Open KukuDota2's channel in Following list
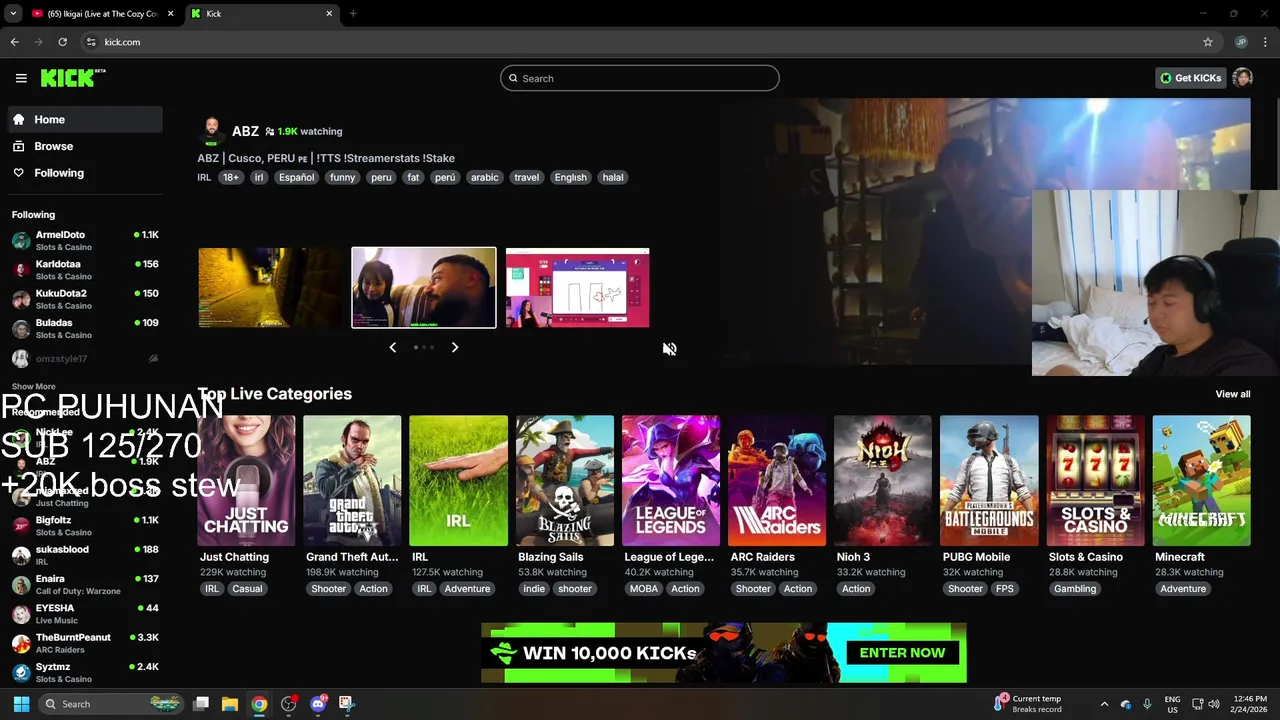 point(85,299)
